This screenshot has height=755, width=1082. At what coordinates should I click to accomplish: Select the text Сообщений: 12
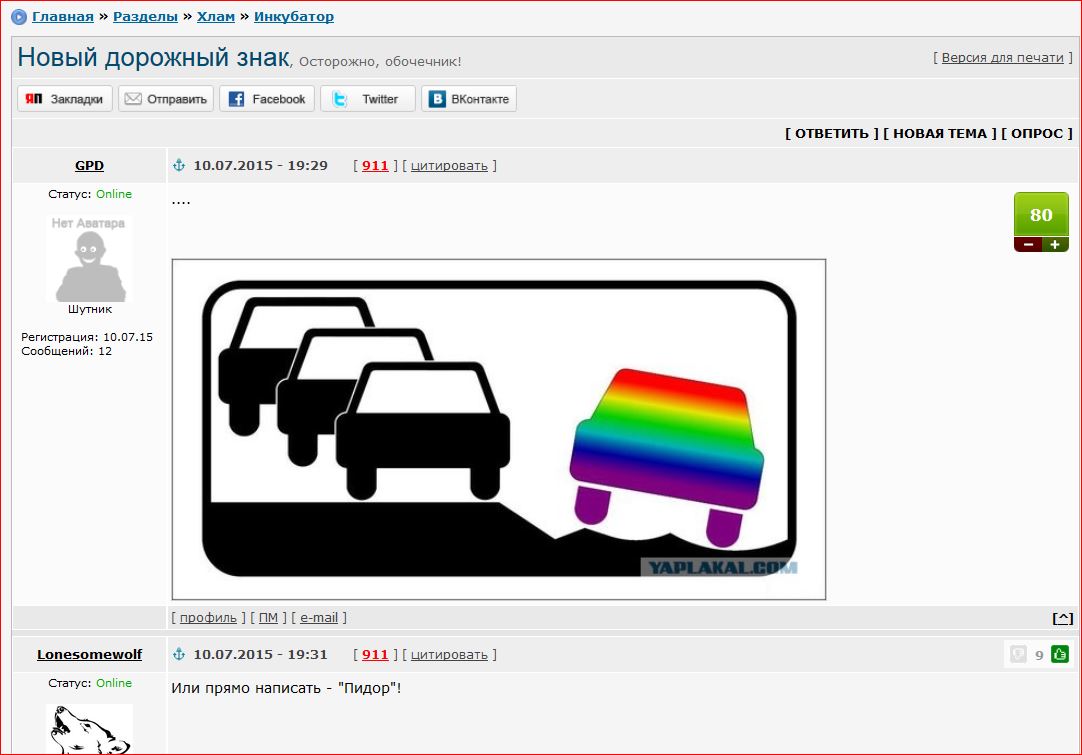click(66, 351)
